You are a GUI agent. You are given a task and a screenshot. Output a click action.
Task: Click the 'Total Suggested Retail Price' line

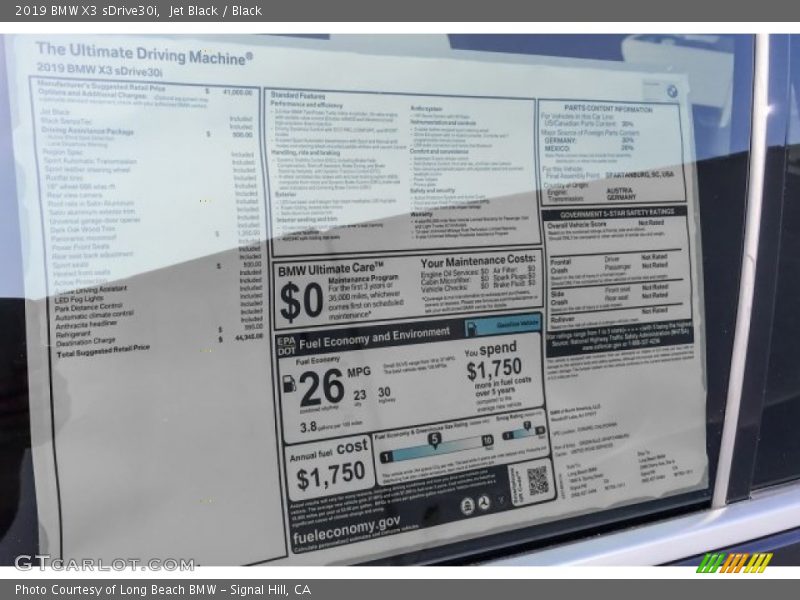103,350
